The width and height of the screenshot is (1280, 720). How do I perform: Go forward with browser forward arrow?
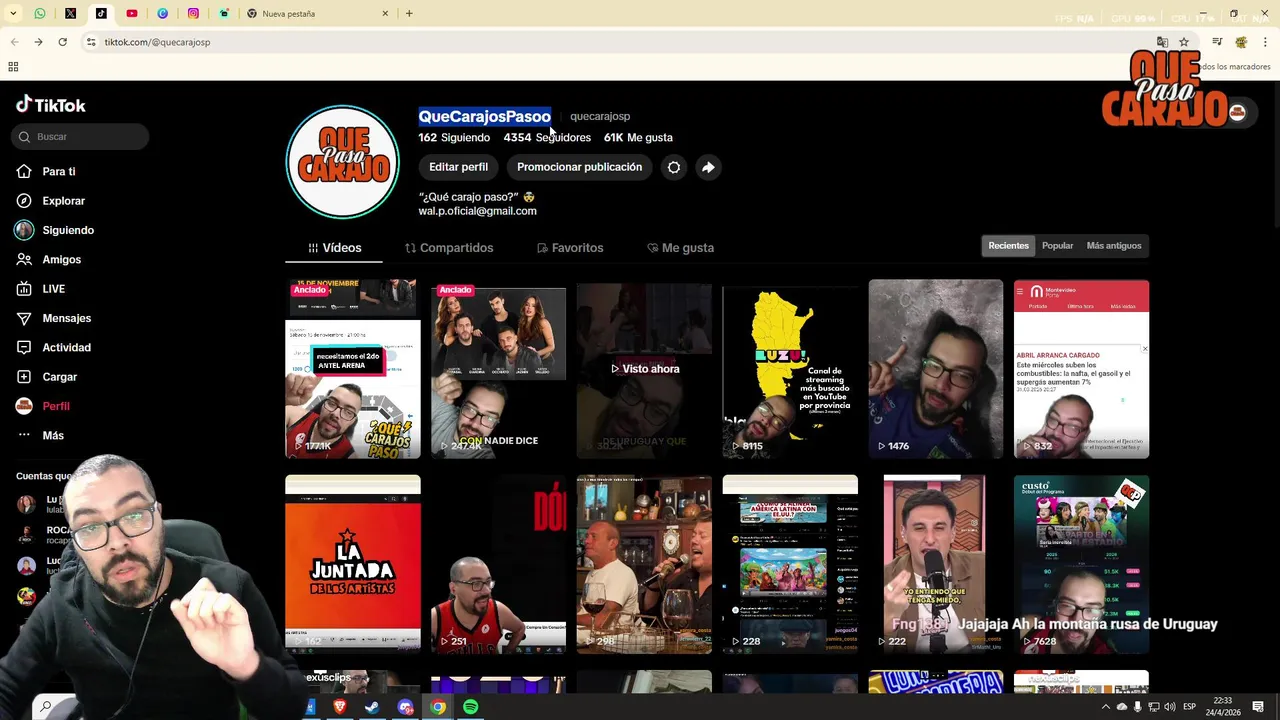38,42
